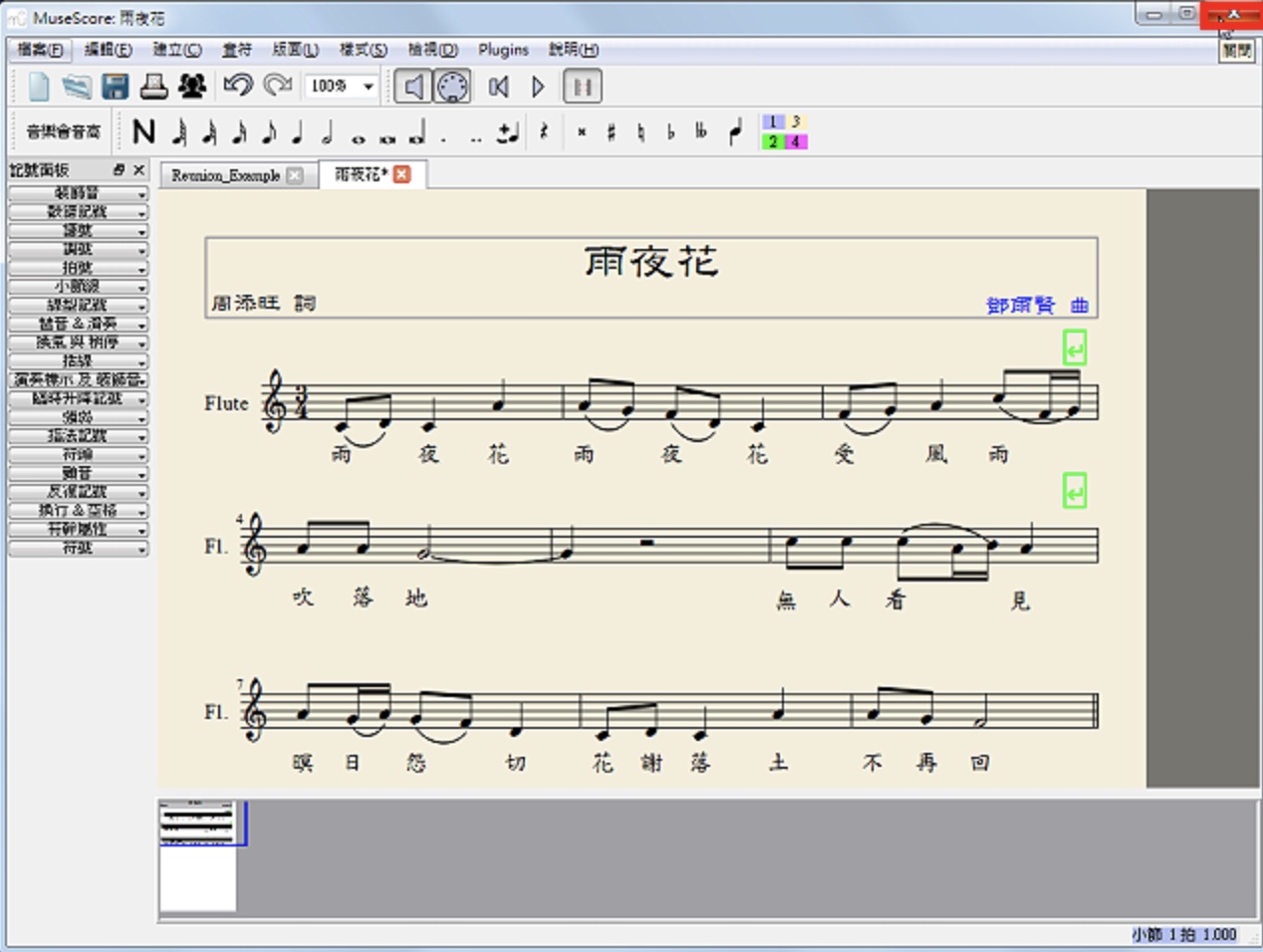
Task: Expand the 譜號 clefs palette
Action: [79, 230]
